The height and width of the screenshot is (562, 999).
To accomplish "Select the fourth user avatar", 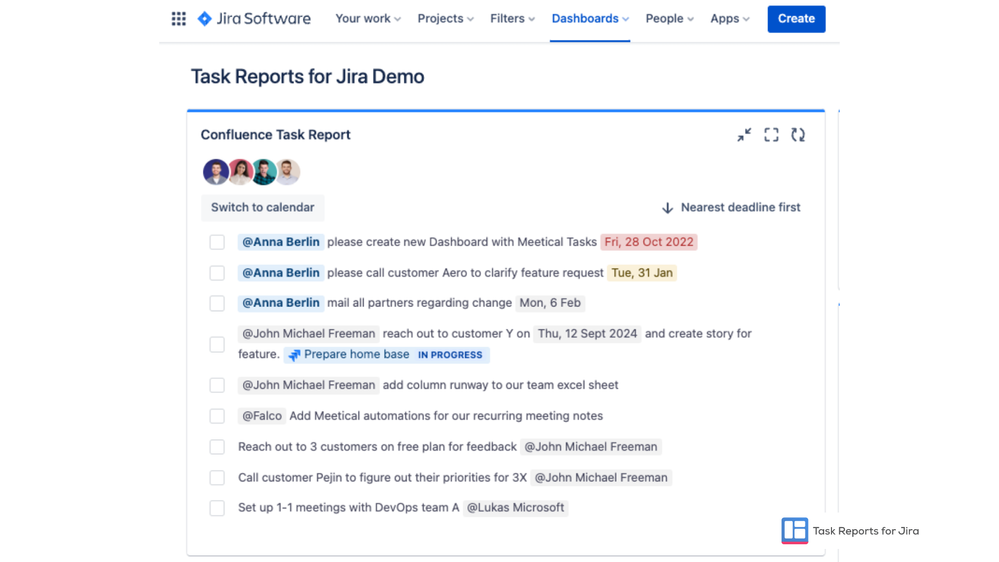I will 288,172.
